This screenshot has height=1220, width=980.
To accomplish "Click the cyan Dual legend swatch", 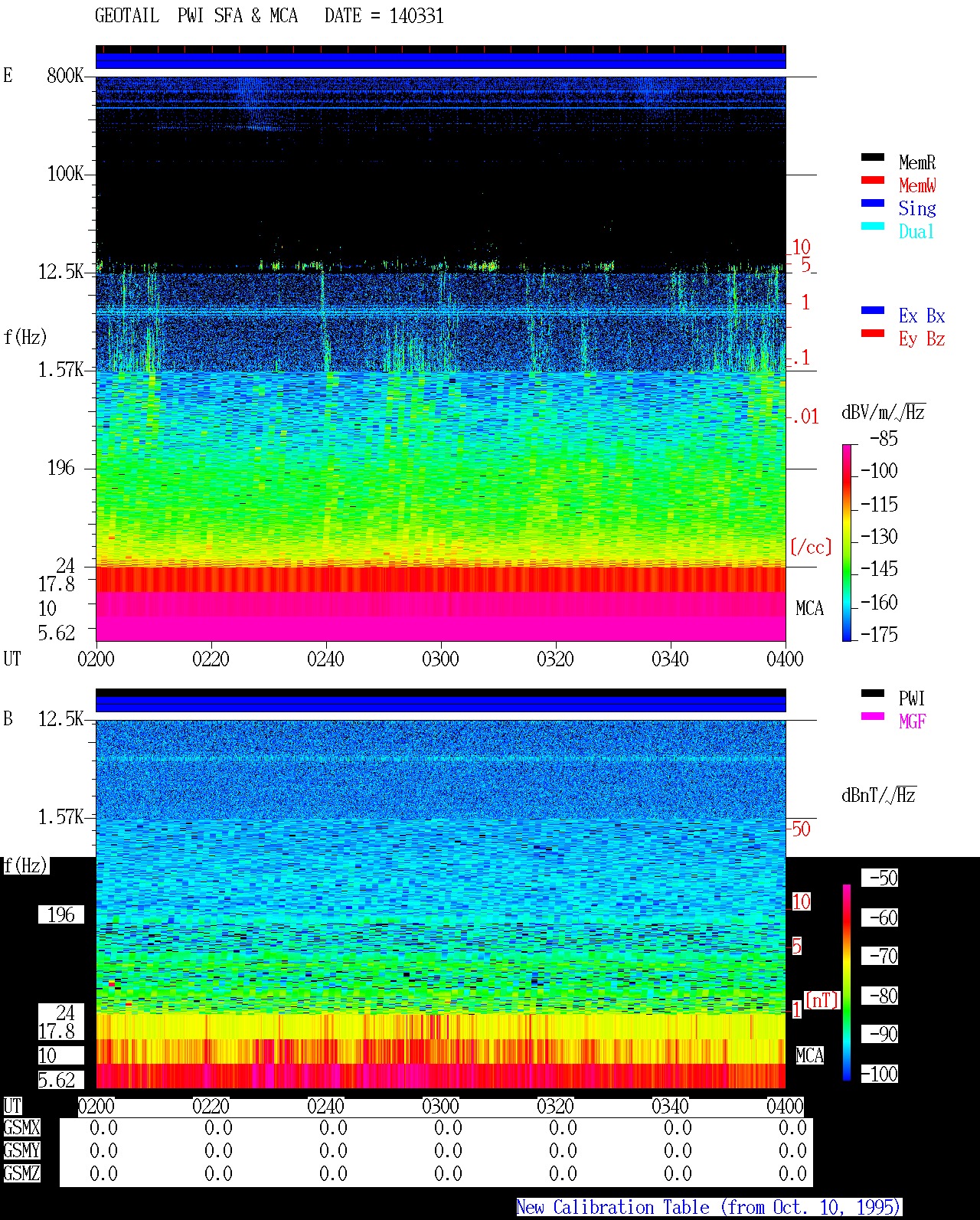I will [x=872, y=226].
